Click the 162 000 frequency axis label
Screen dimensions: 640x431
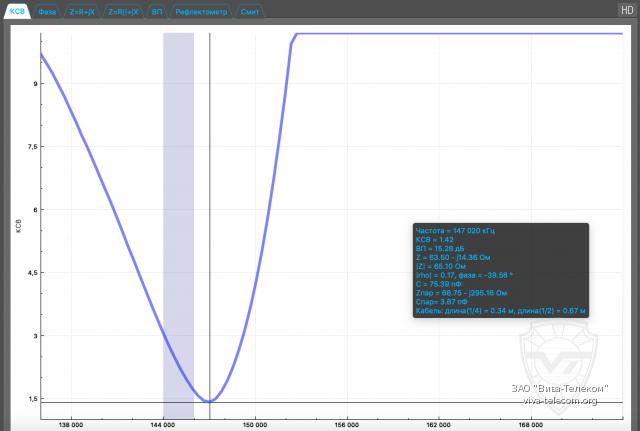(x=439, y=425)
